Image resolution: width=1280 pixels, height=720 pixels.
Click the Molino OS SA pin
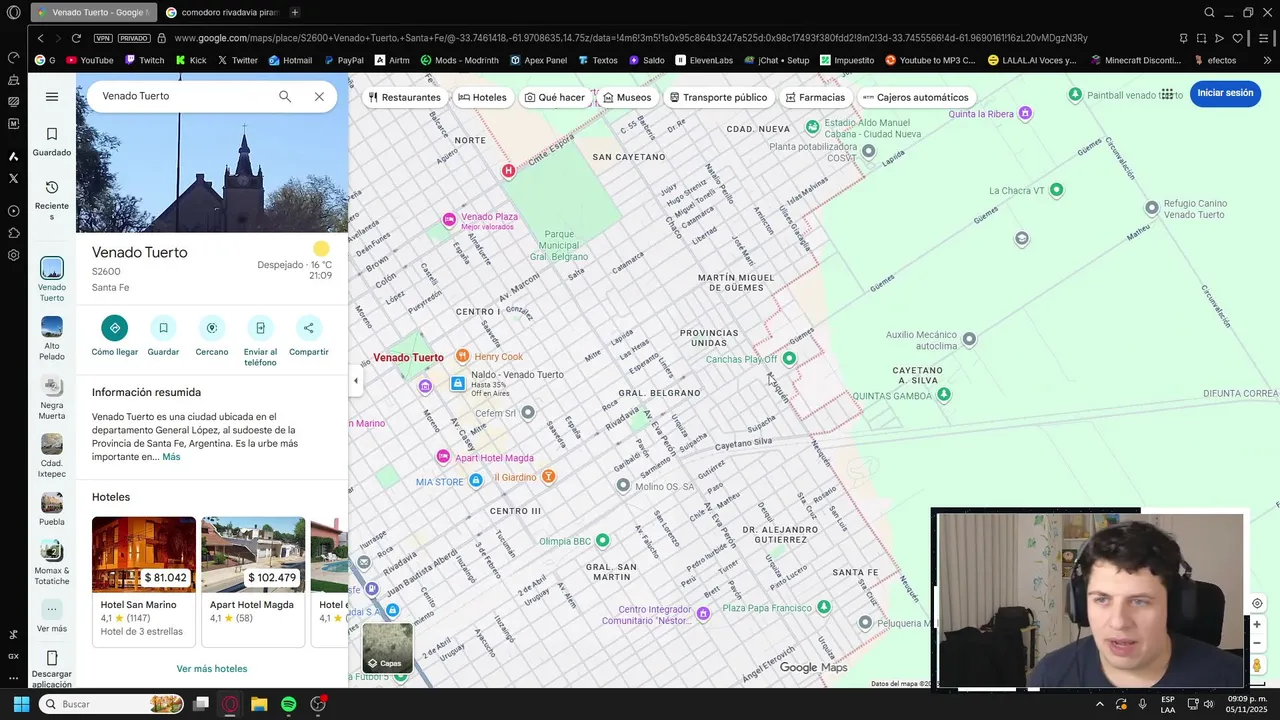pyautogui.click(x=623, y=486)
